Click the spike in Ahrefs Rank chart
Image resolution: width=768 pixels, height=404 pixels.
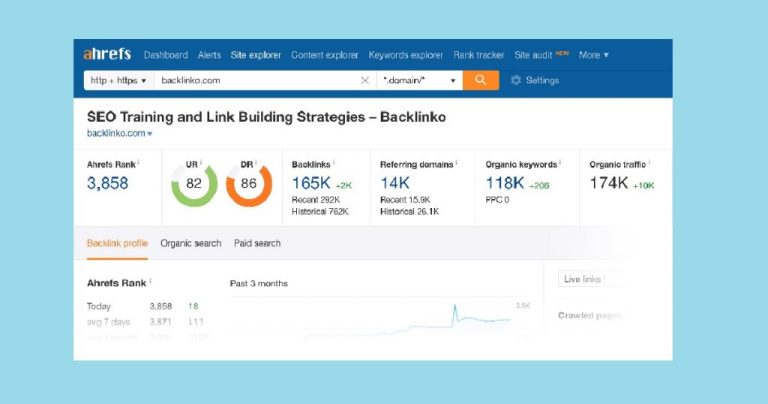[455, 311]
